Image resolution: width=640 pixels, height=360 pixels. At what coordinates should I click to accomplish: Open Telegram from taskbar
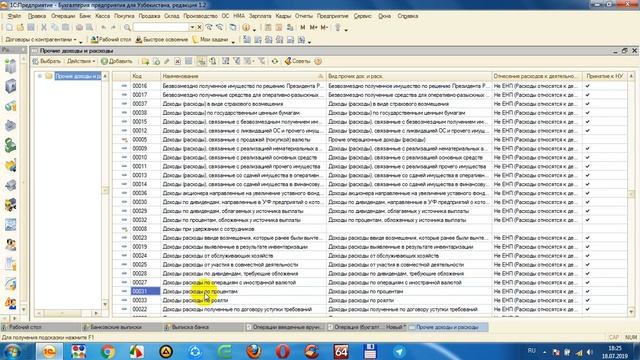[399, 351]
